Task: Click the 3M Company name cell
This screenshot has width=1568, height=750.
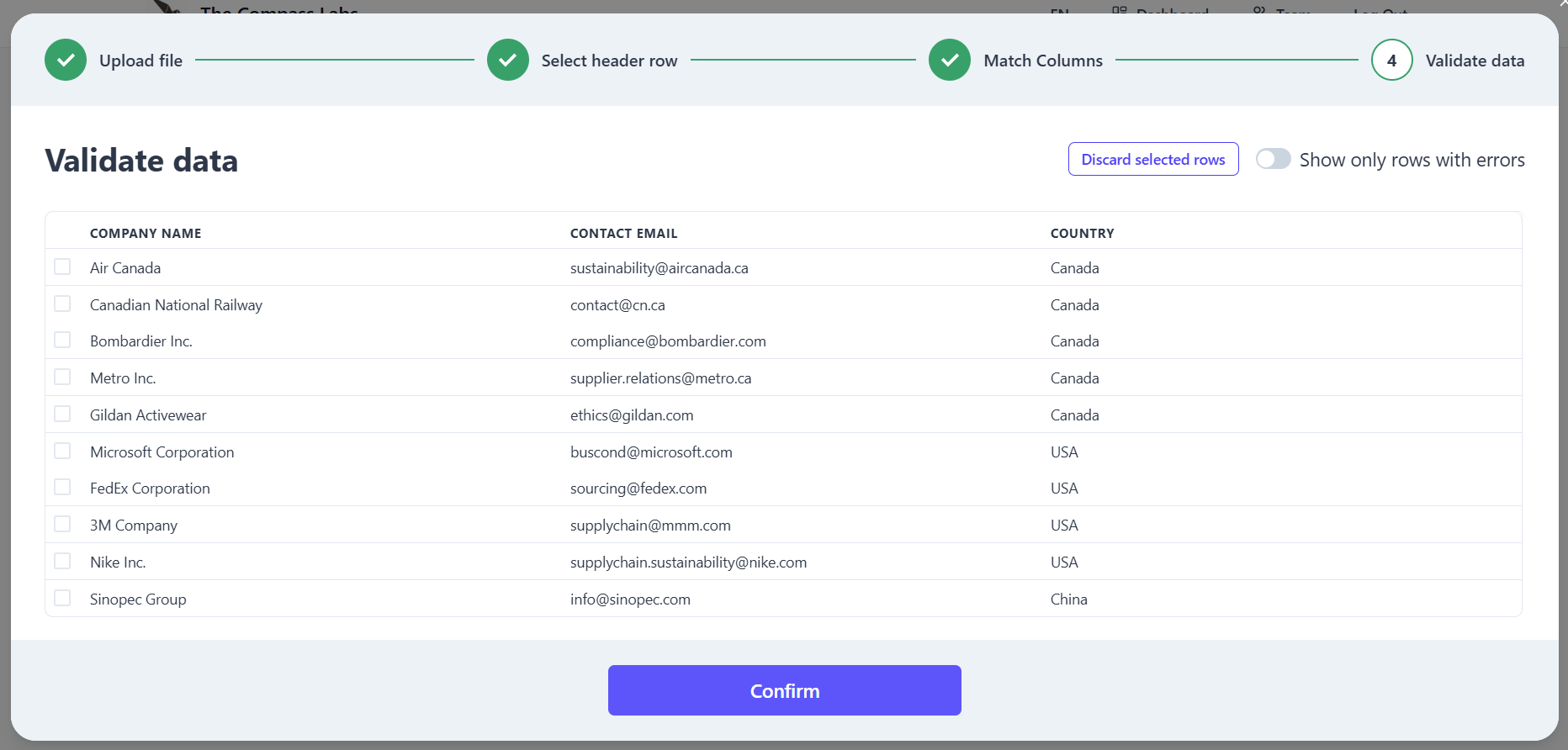Action: pos(134,526)
